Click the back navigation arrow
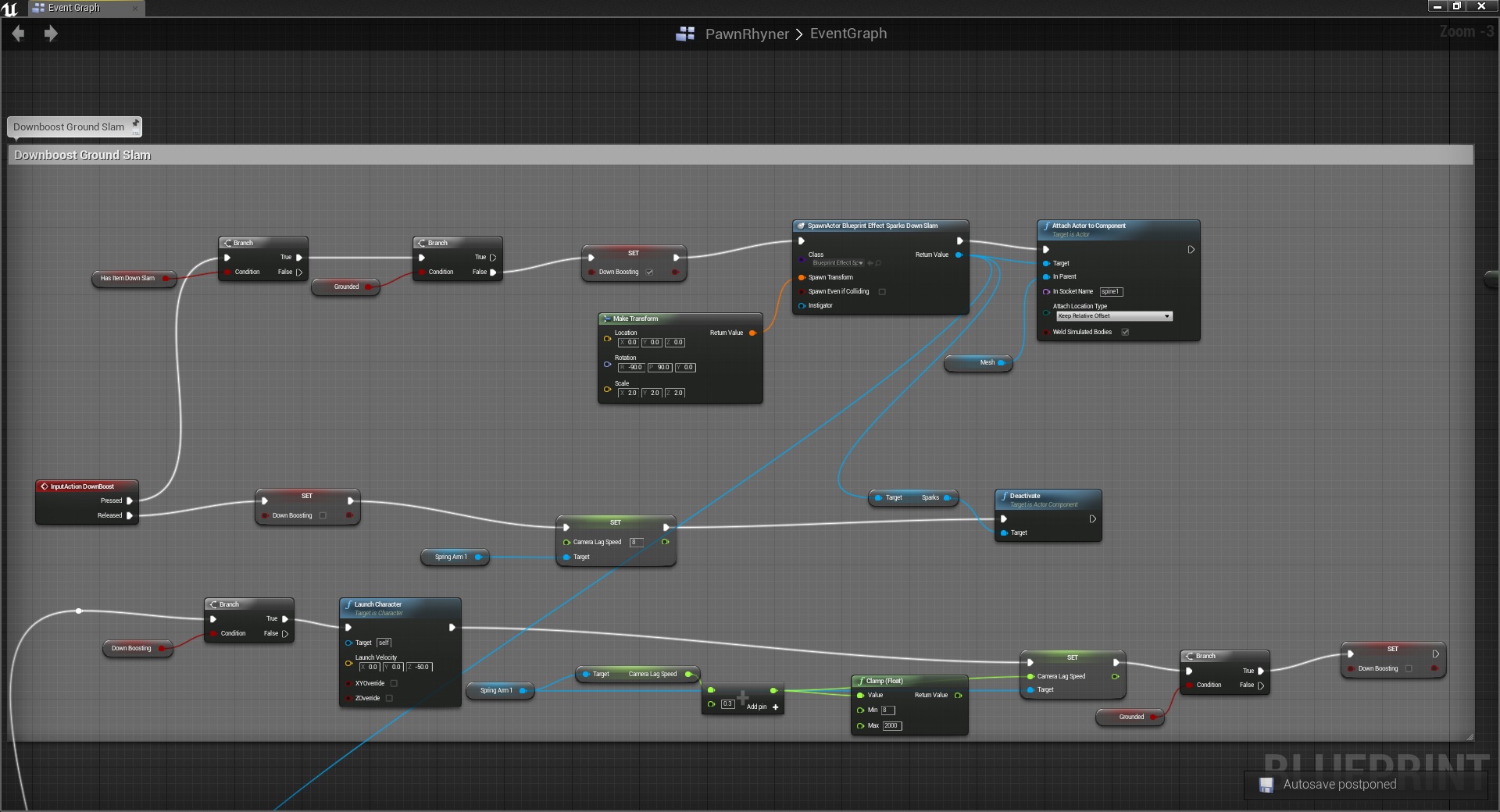 (x=19, y=34)
